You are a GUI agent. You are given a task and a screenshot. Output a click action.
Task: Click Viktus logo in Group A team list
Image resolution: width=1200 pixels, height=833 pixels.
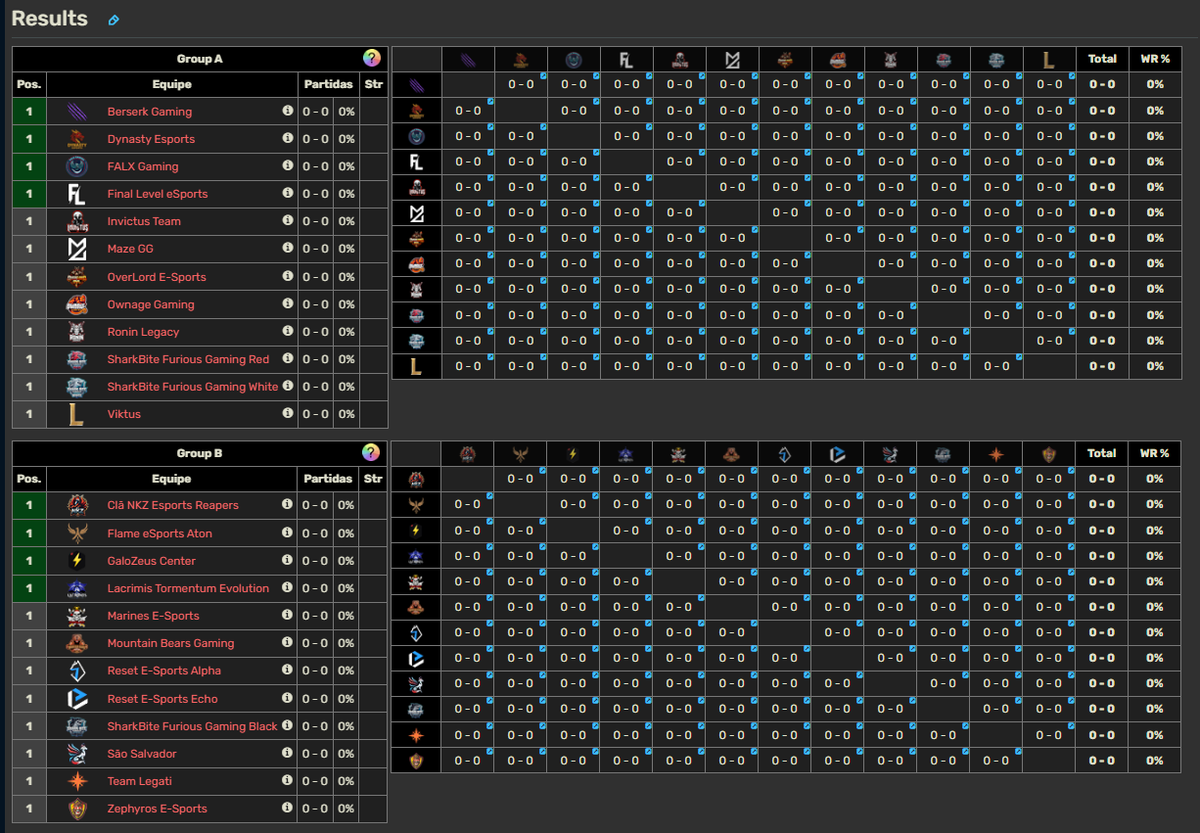77,414
